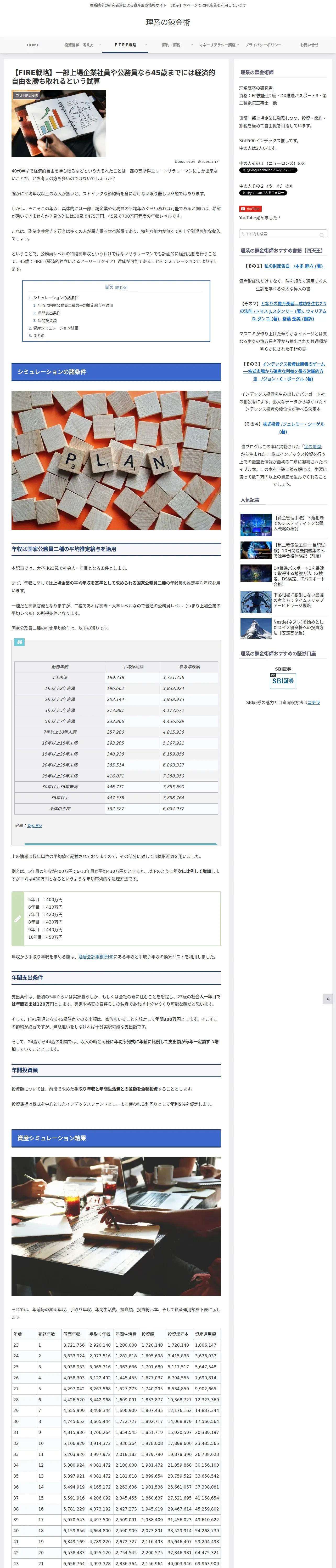Viewport: 336px width, 1568px height.
Task: Open the 投資哲学・考え方 menu dropdown
Action: pyautogui.click(x=79, y=45)
